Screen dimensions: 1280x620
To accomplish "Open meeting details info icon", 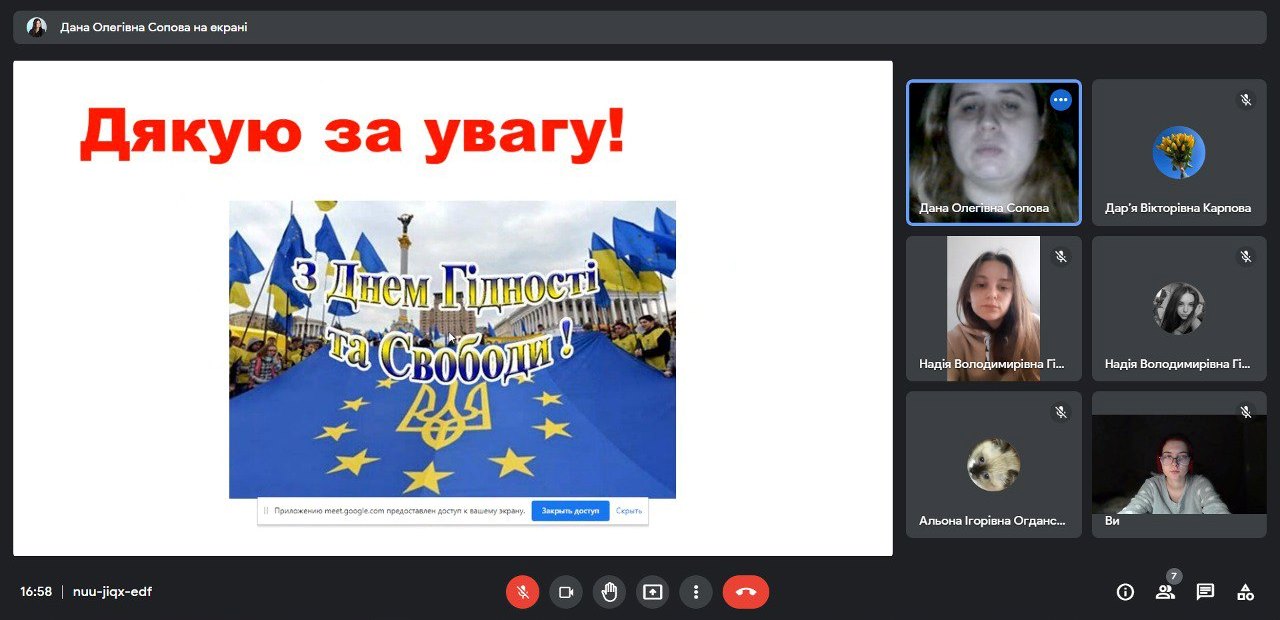I will click(x=1125, y=592).
